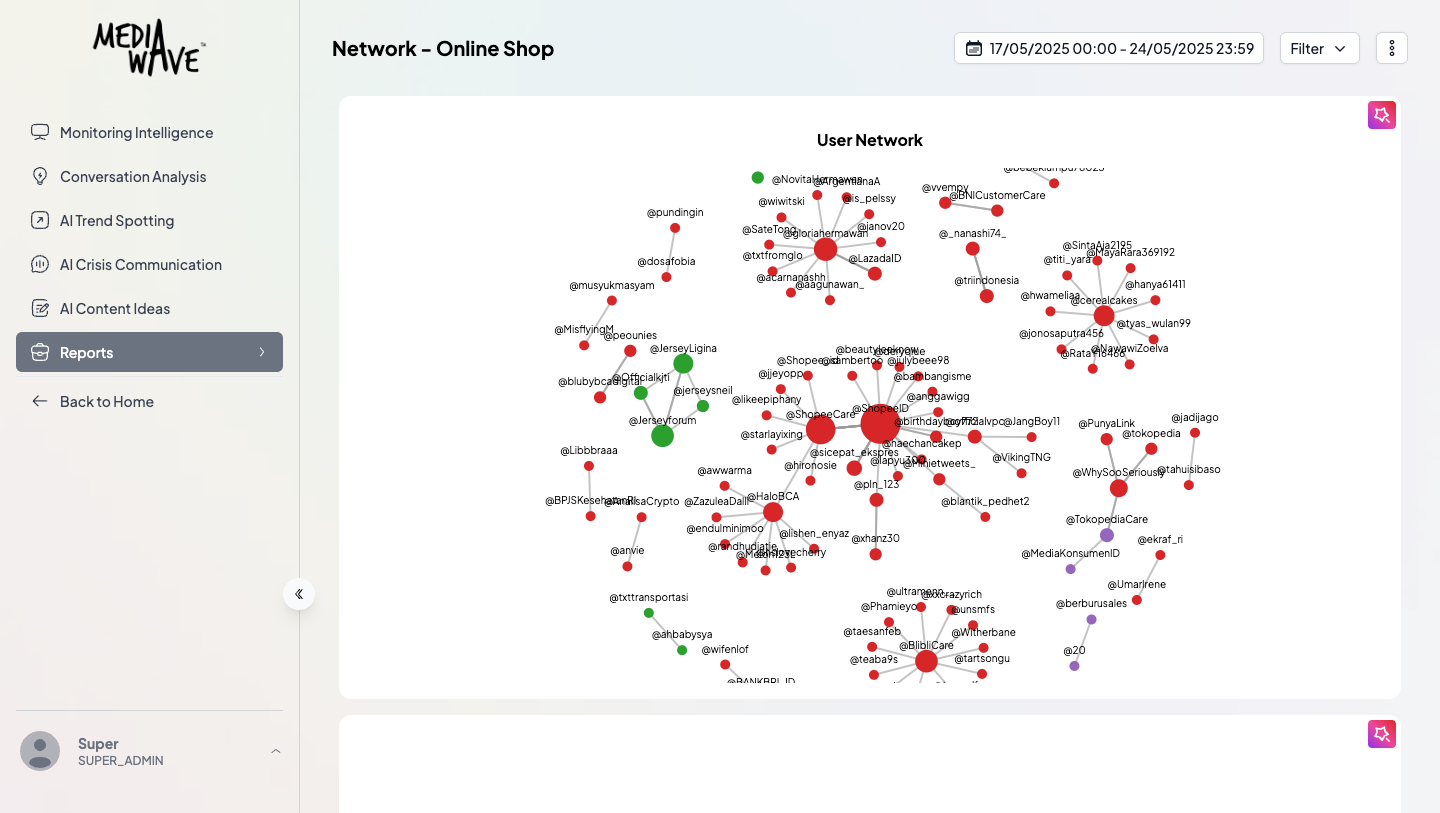The width and height of the screenshot is (1440, 813).
Task: Select the Monitoring Intelligence monitor icon
Action: (x=39, y=131)
